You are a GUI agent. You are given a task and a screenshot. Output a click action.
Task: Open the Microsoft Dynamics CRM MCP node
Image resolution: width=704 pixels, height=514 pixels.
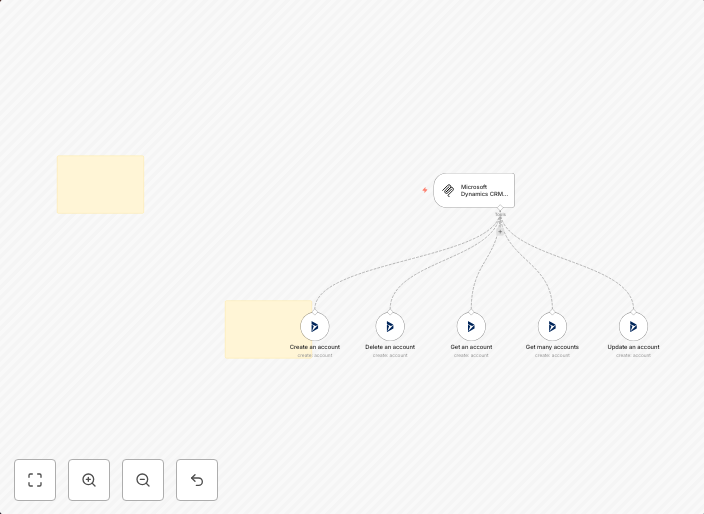coord(474,190)
